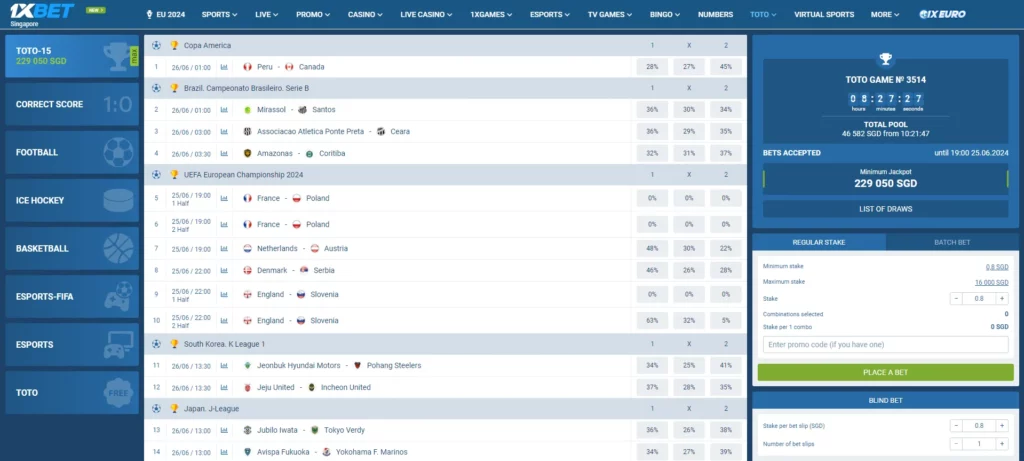Expand the PROMO menu dropdown
1024x461 pixels.
pos(313,14)
